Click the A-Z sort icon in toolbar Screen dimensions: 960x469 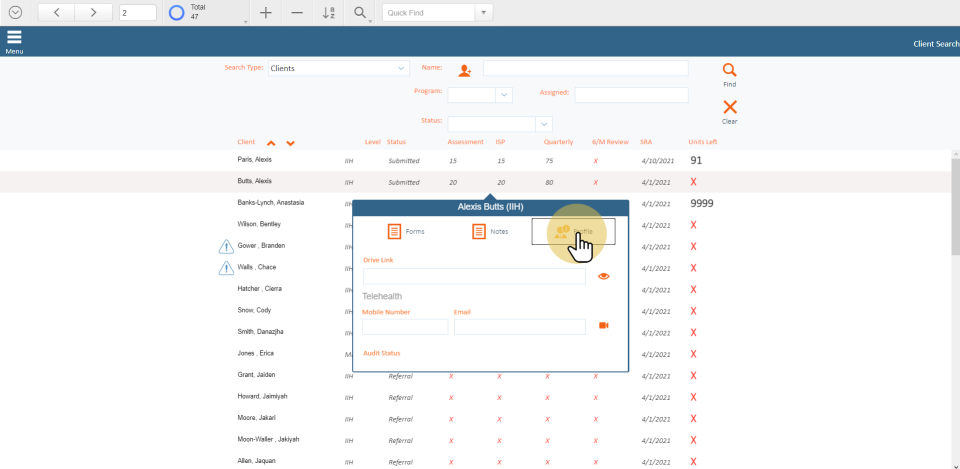329,13
